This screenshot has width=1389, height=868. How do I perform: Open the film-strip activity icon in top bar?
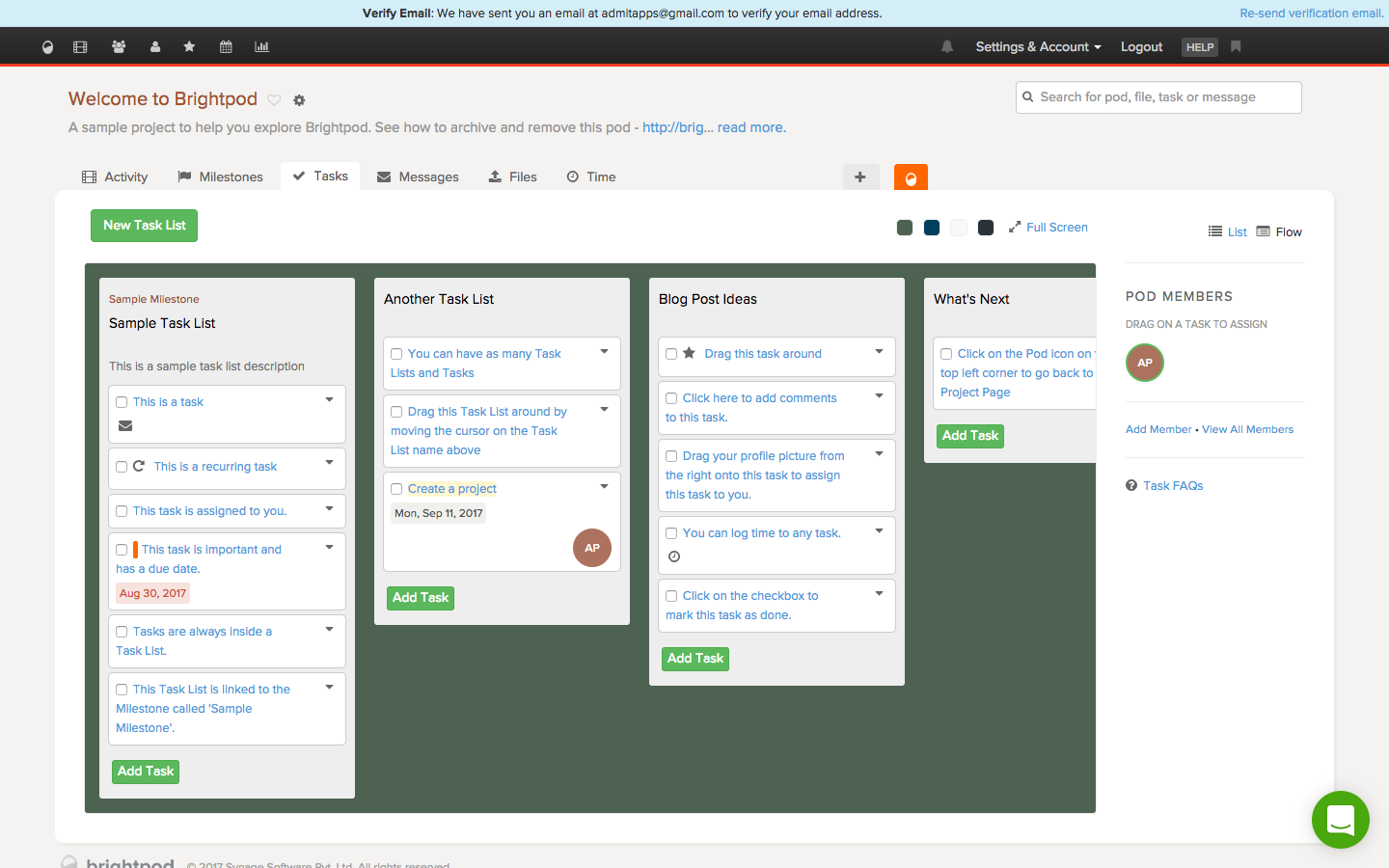tap(80, 47)
